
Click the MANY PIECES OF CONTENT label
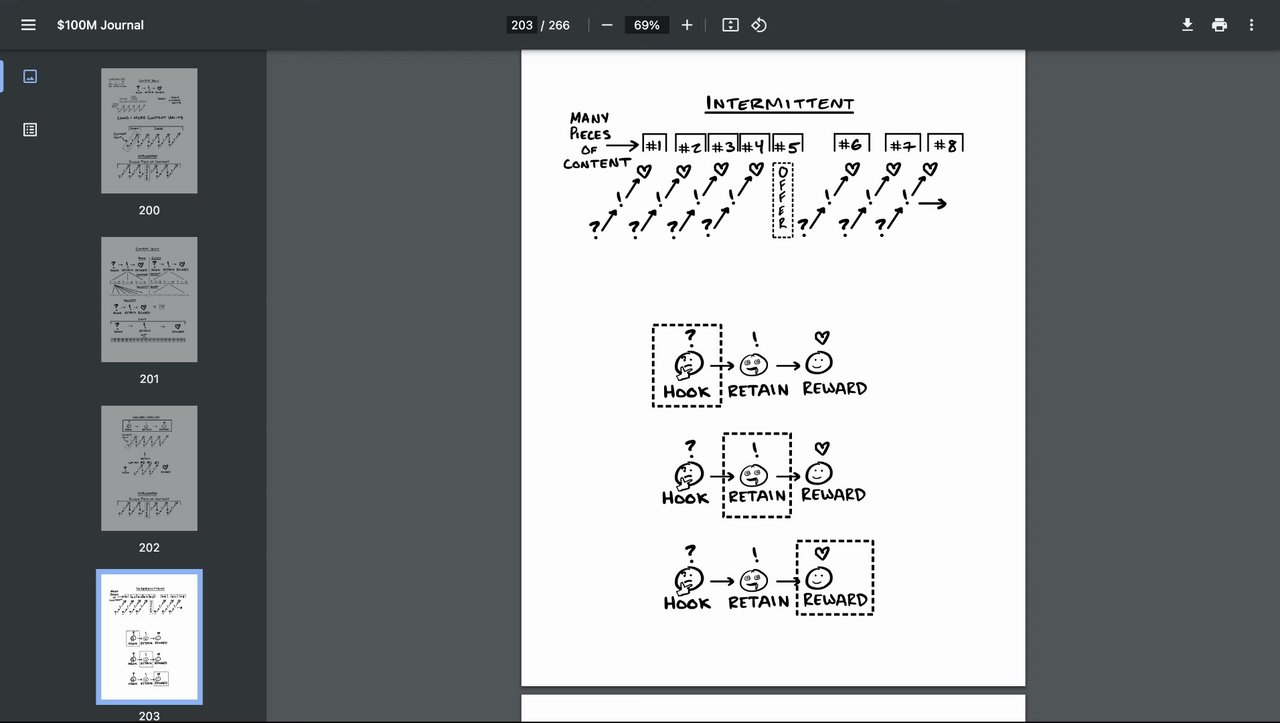point(596,141)
